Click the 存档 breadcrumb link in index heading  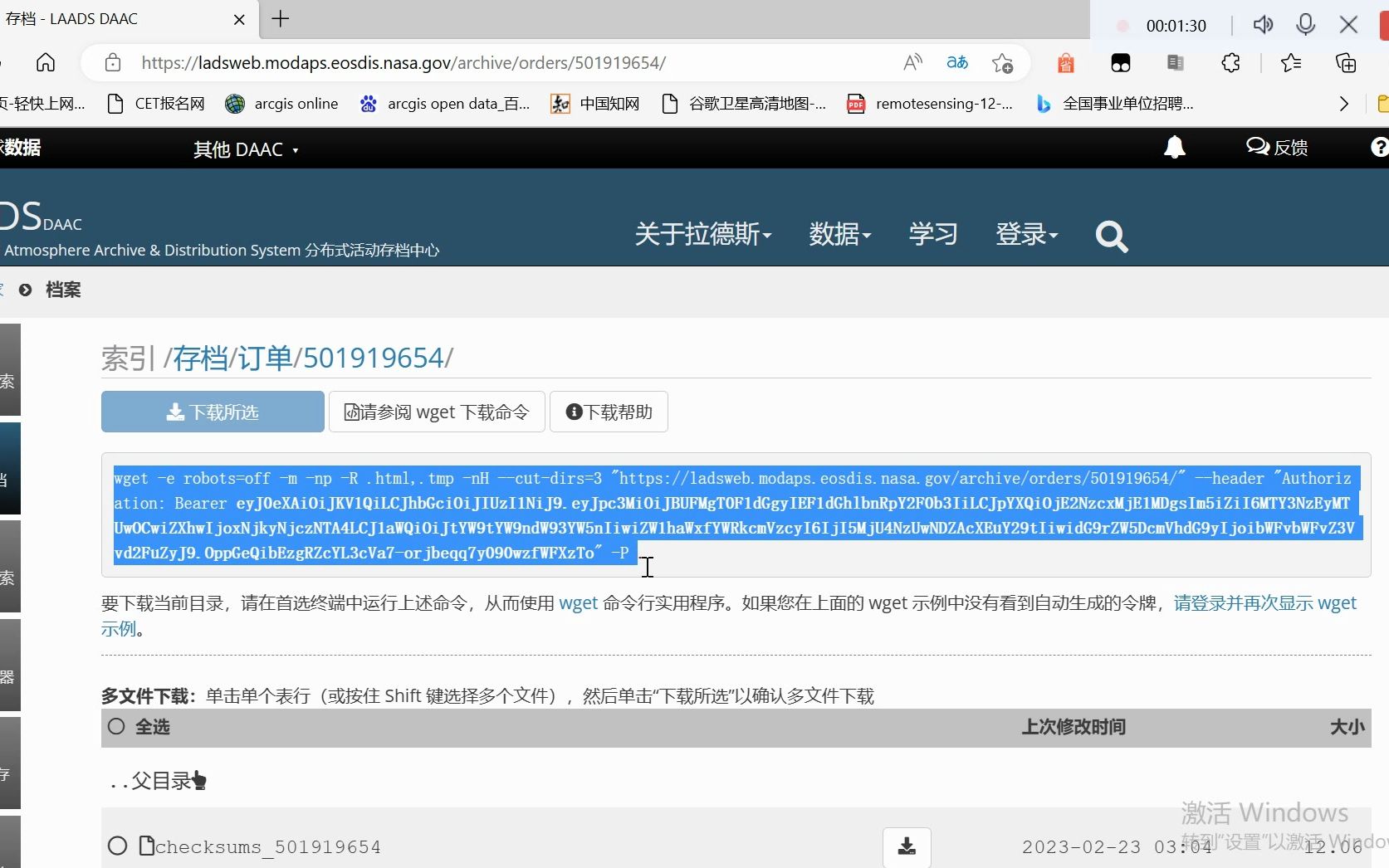tap(200, 358)
